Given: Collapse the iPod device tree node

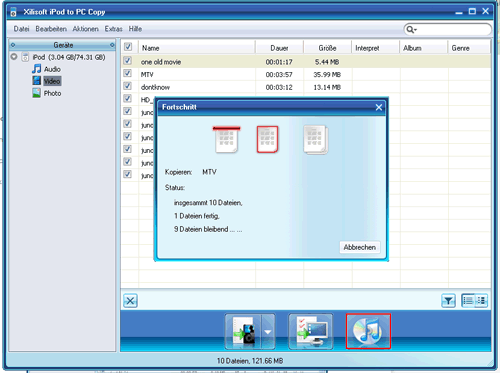Looking at the screenshot, I should click(x=14, y=57).
